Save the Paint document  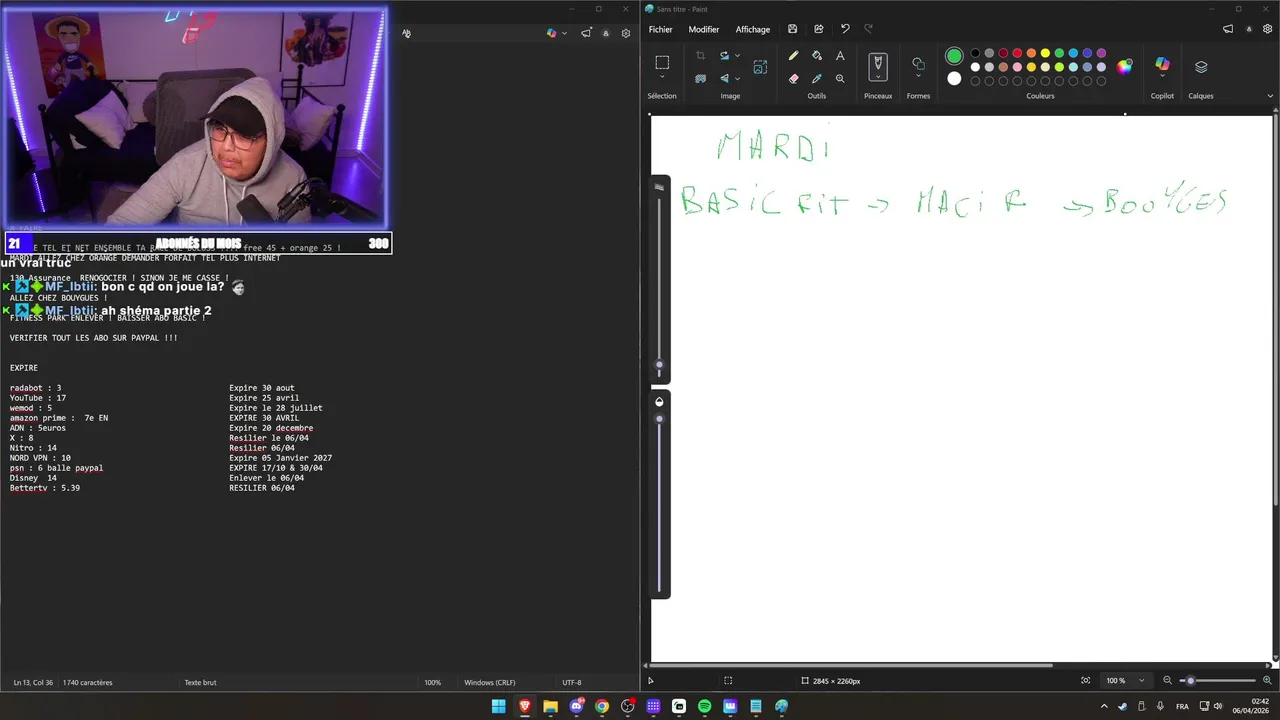pos(792,29)
